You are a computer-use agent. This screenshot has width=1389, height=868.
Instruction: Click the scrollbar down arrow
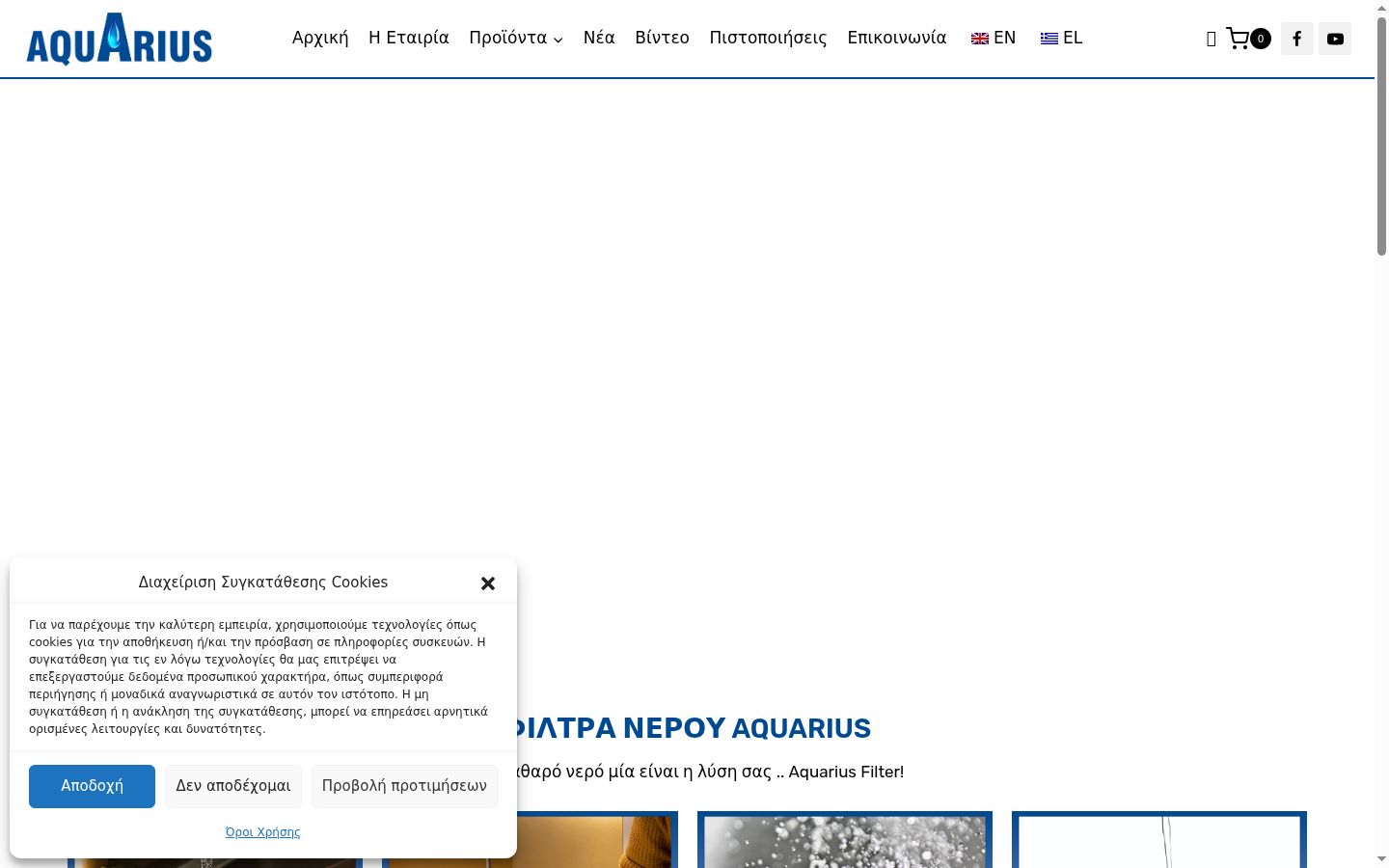click(x=1381, y=858)
